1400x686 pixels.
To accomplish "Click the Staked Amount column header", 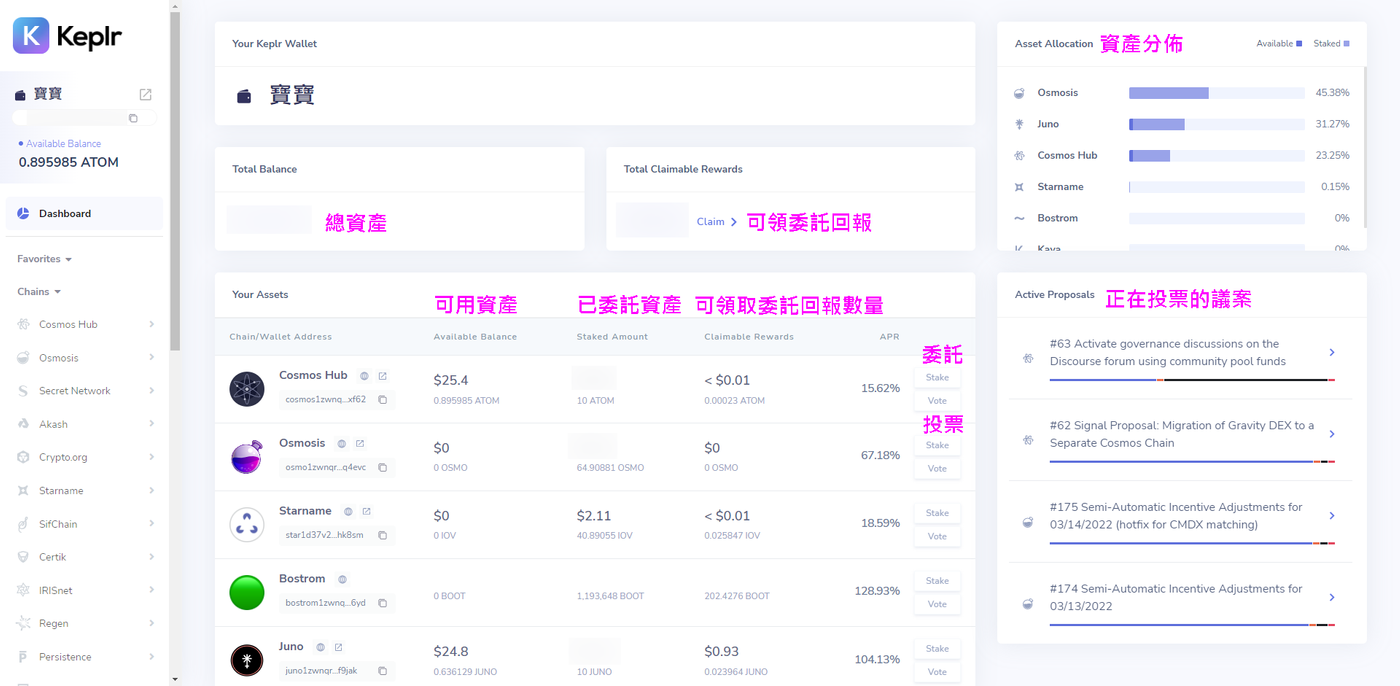I will point(612,337).
